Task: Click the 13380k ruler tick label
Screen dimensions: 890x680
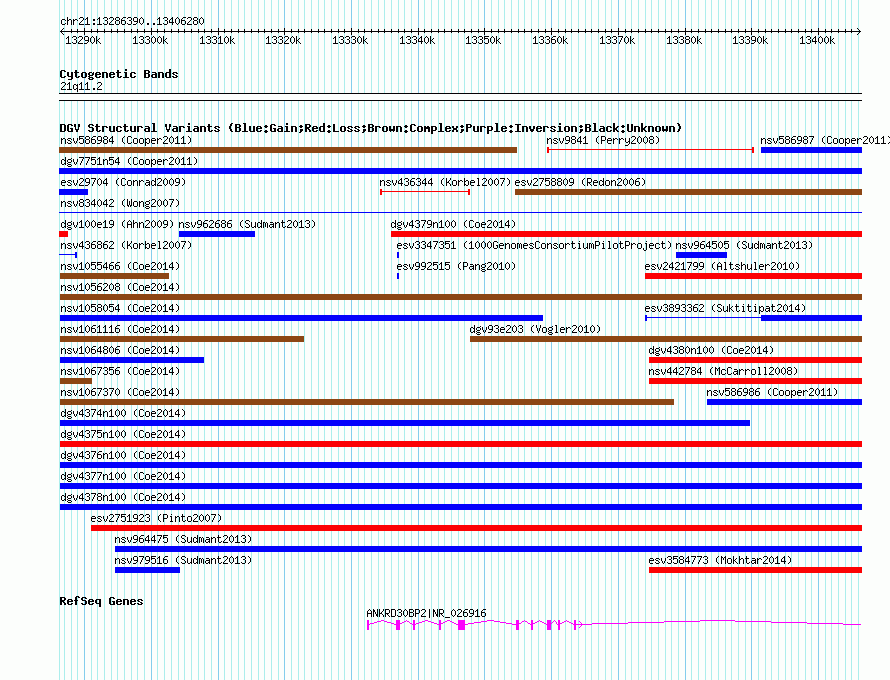Action: [x=684, y=40]
